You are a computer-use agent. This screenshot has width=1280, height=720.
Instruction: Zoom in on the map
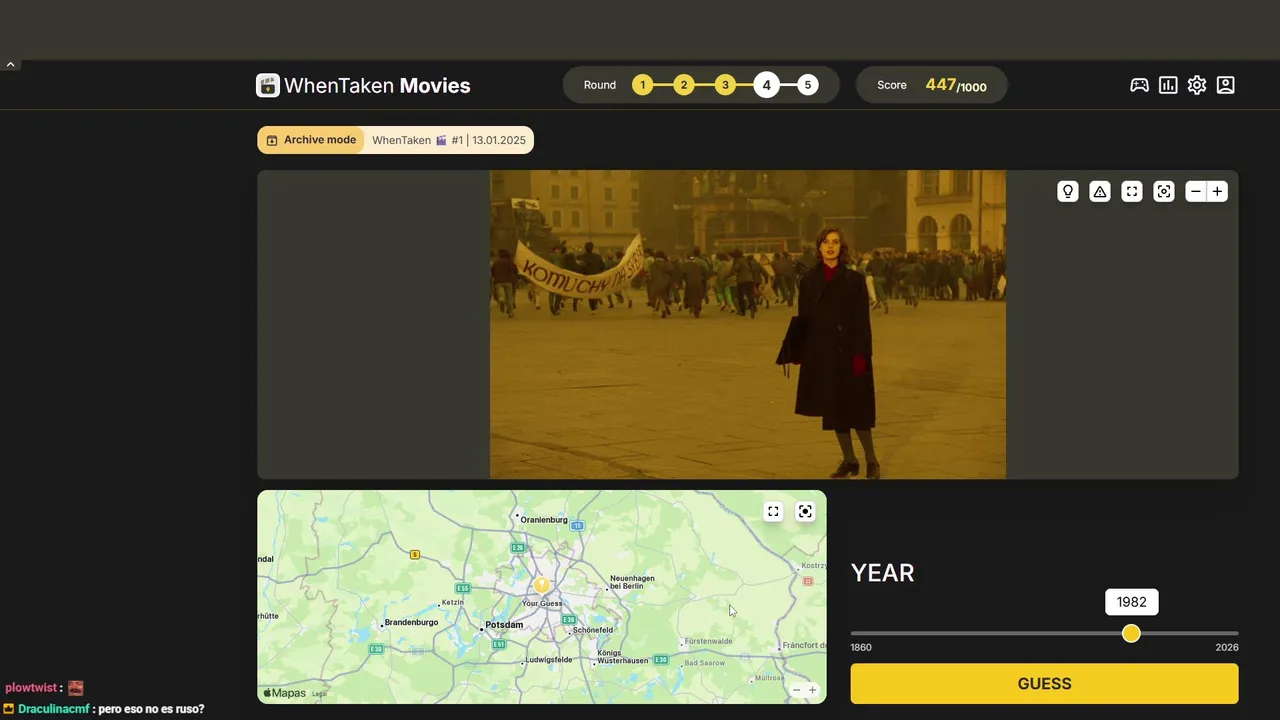click(x=812, y=690)
